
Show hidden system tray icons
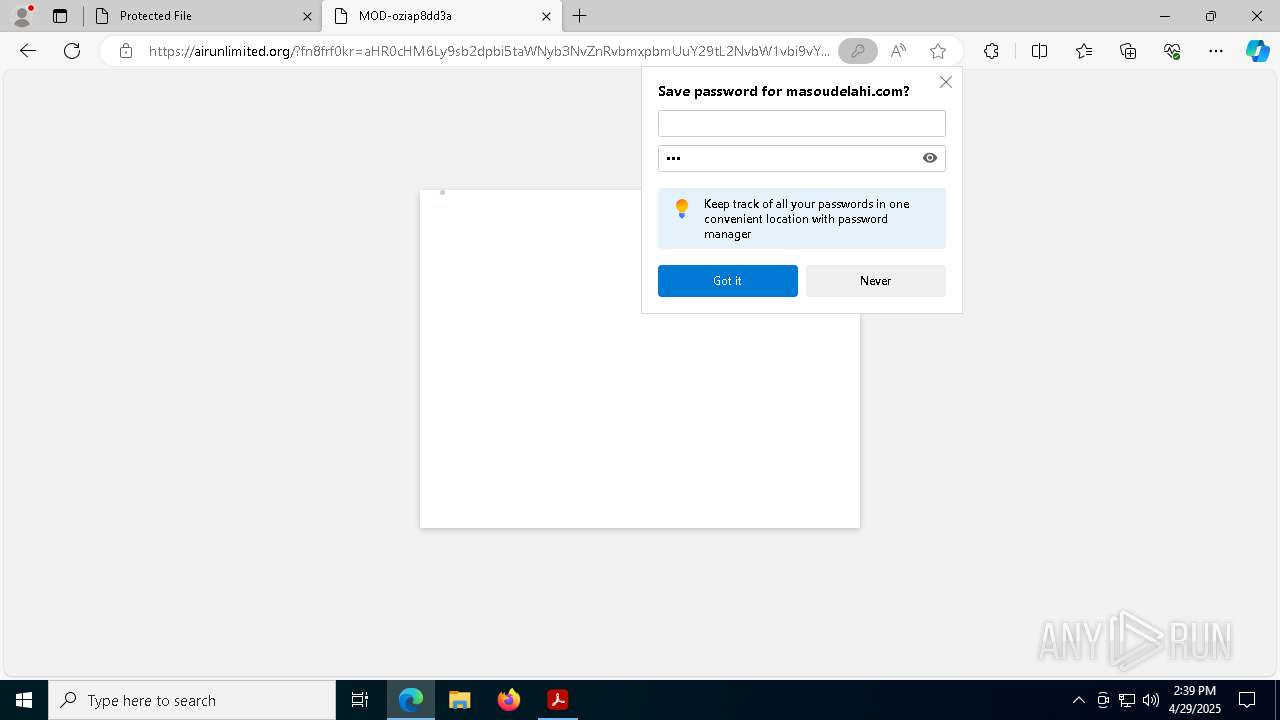[x=1078, y=700]
